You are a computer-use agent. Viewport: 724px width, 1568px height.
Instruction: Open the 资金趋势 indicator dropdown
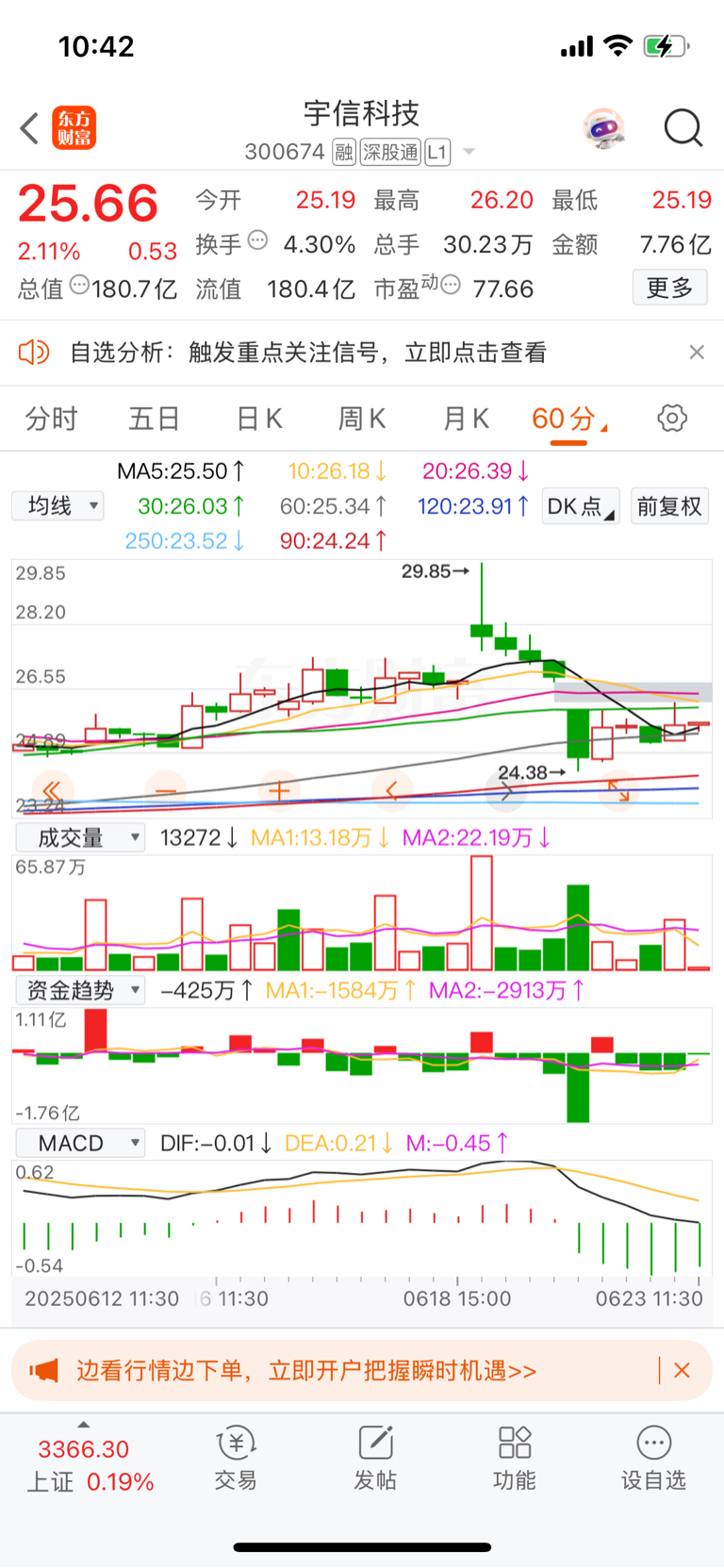(x=81, y=990)
